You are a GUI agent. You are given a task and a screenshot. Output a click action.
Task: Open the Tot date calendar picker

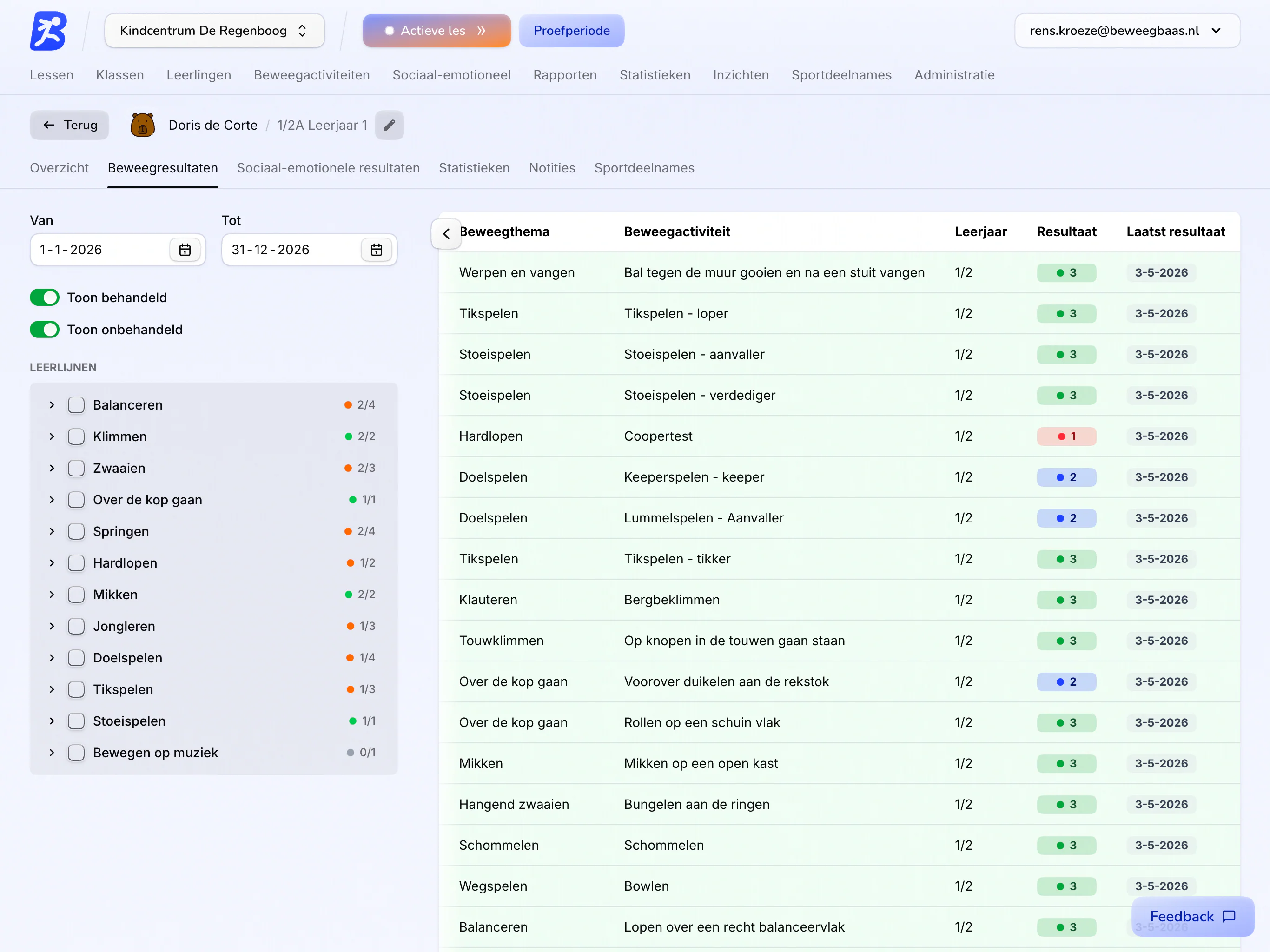pos(377,250)
